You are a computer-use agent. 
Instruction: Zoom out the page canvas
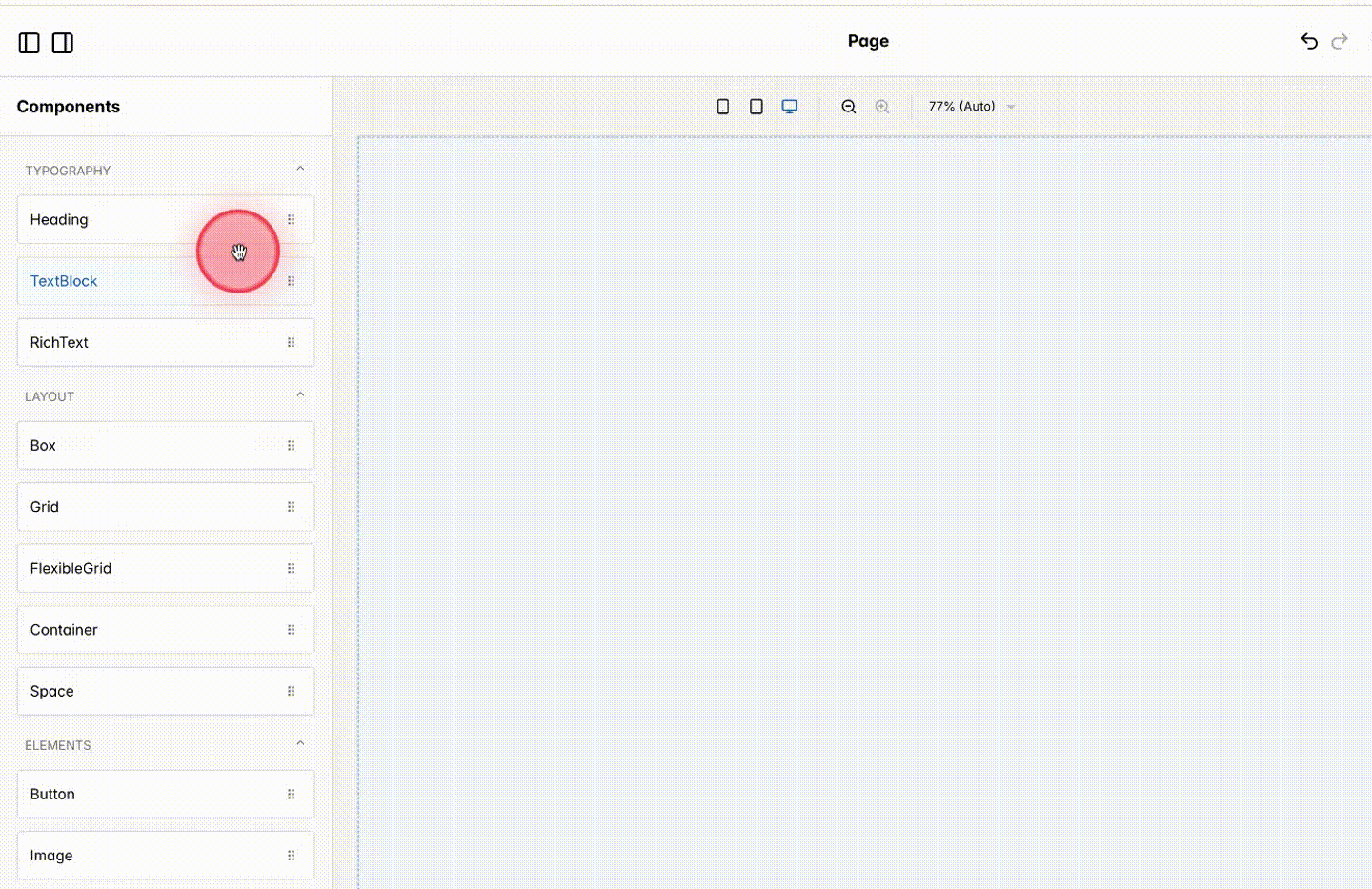(848, 106)
